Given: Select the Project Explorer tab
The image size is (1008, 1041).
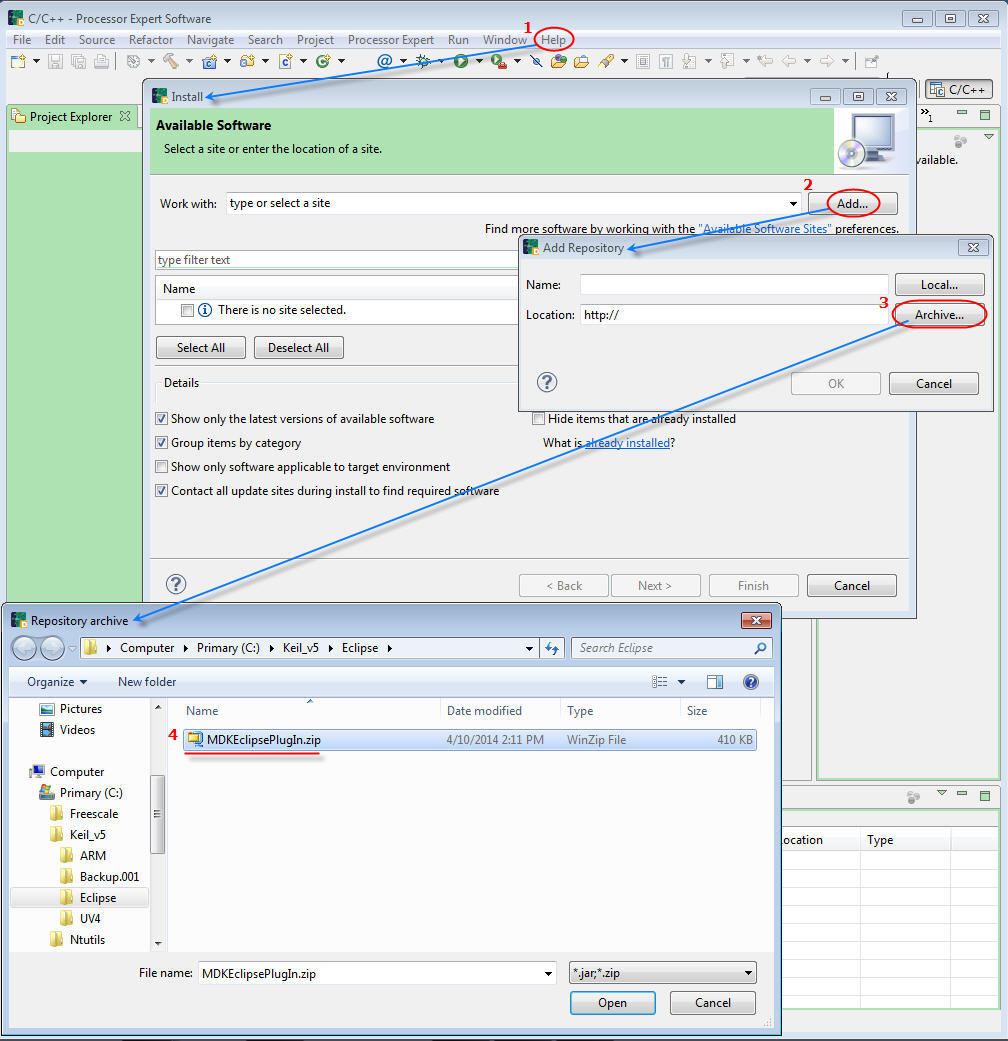Looking at the screenshot, I should pos(70,117).
